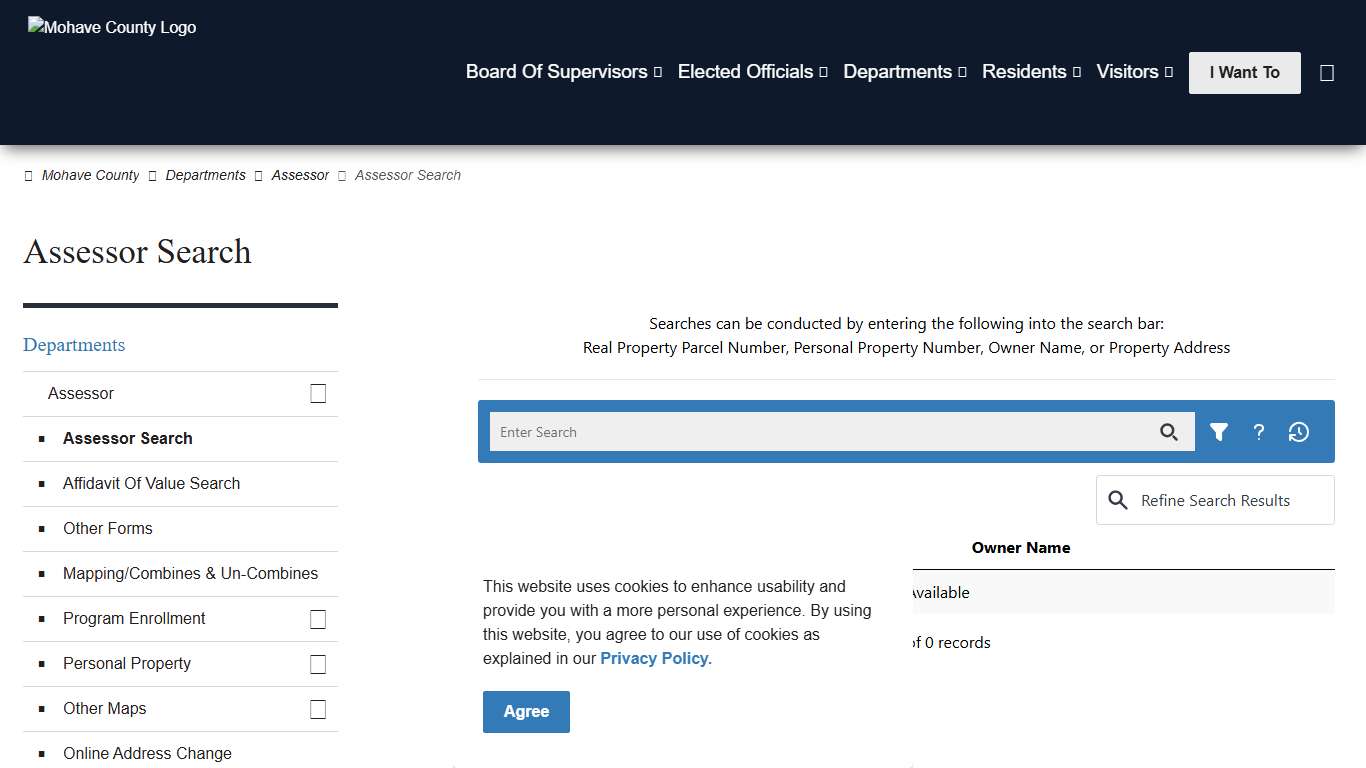1366x768 pixels.
Task: Click the home icon in the breadcrumb
Action: tap(29, 175)
